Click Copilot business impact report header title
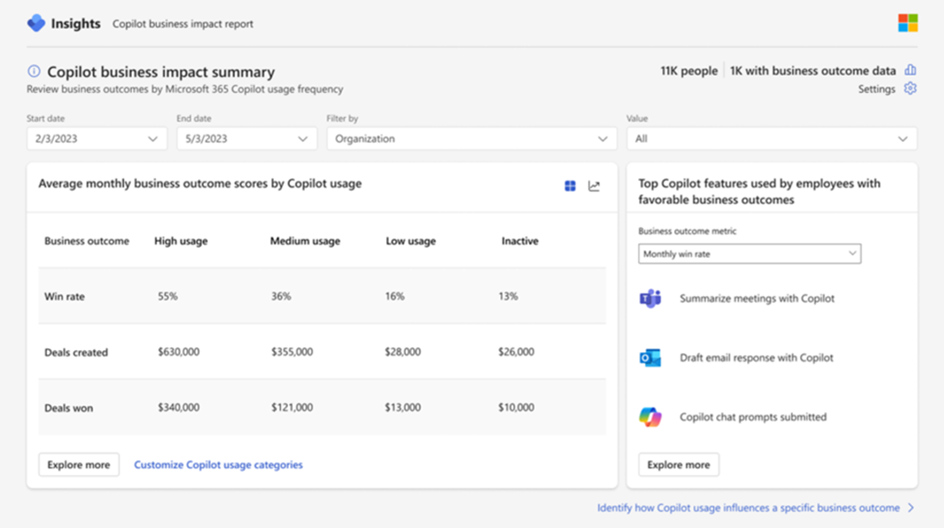Image resolution: width=944 pixels, height=528 pixels. [182, 24]
